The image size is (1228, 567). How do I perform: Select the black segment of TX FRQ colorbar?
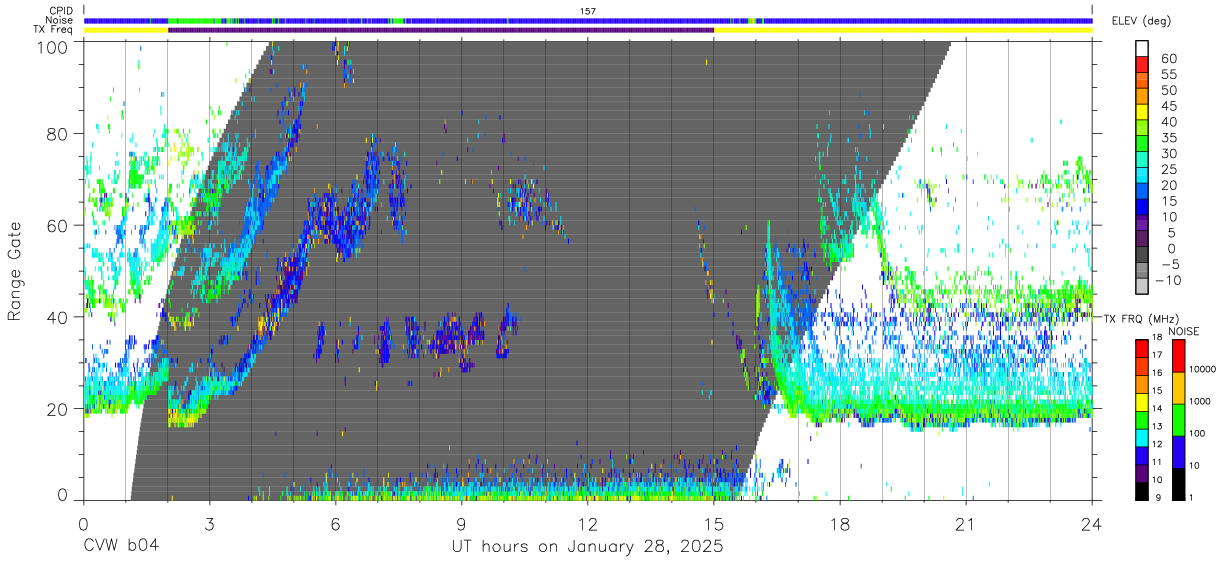(x=1142, y=490)
